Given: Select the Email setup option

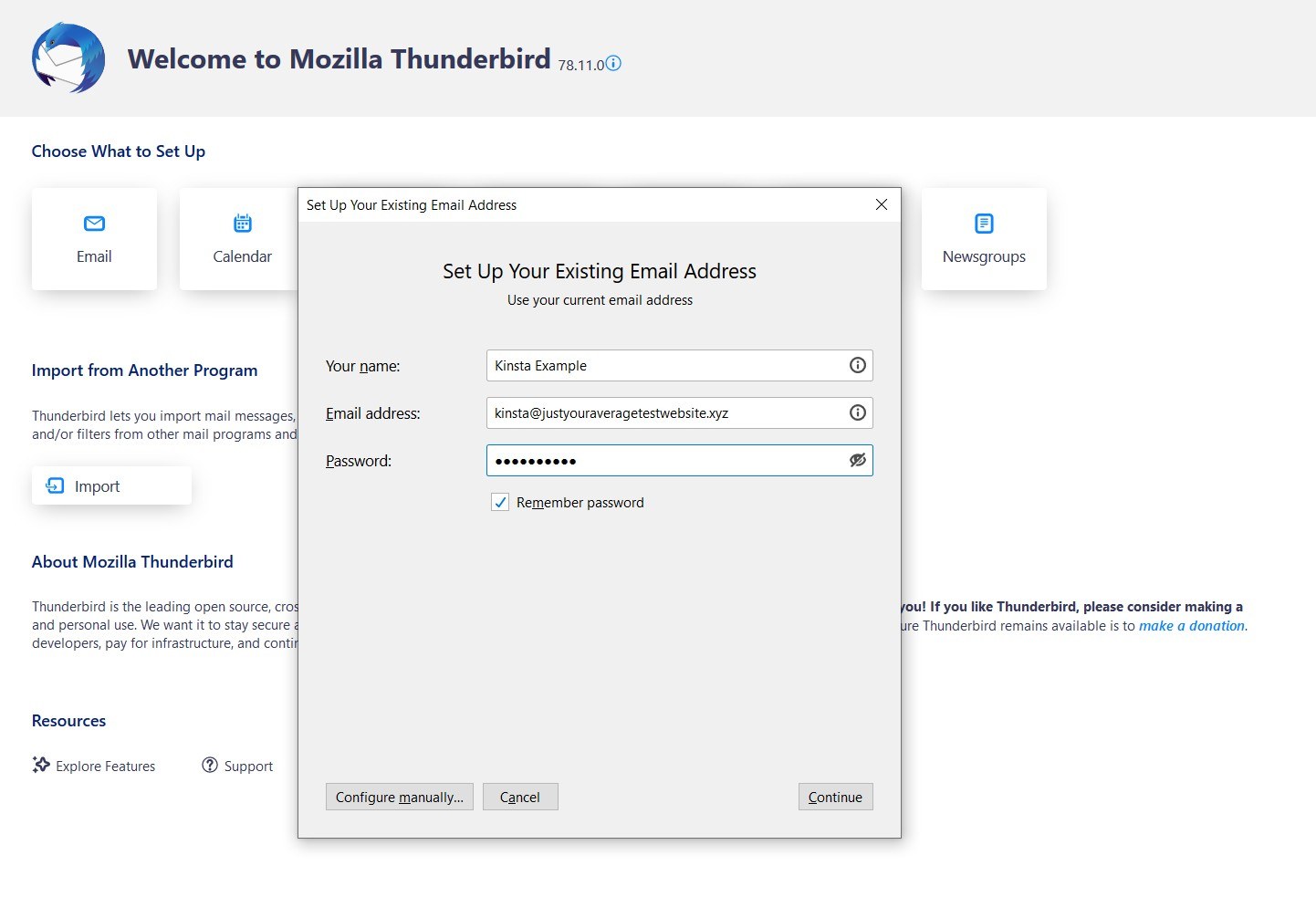Looking at the screenshot, I should (x=94, y=239).
